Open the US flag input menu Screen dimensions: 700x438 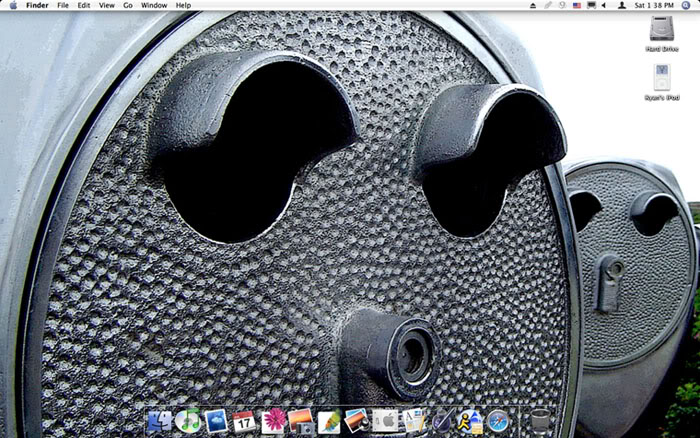(x=577, y=5)
